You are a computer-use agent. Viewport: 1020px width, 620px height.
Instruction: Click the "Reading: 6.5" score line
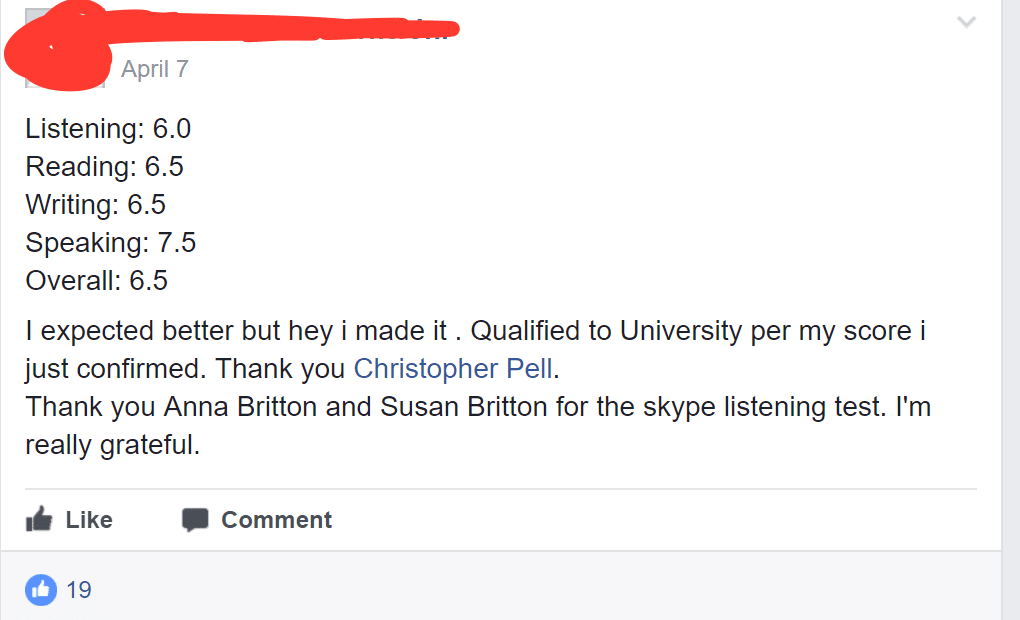click(105, 167)
